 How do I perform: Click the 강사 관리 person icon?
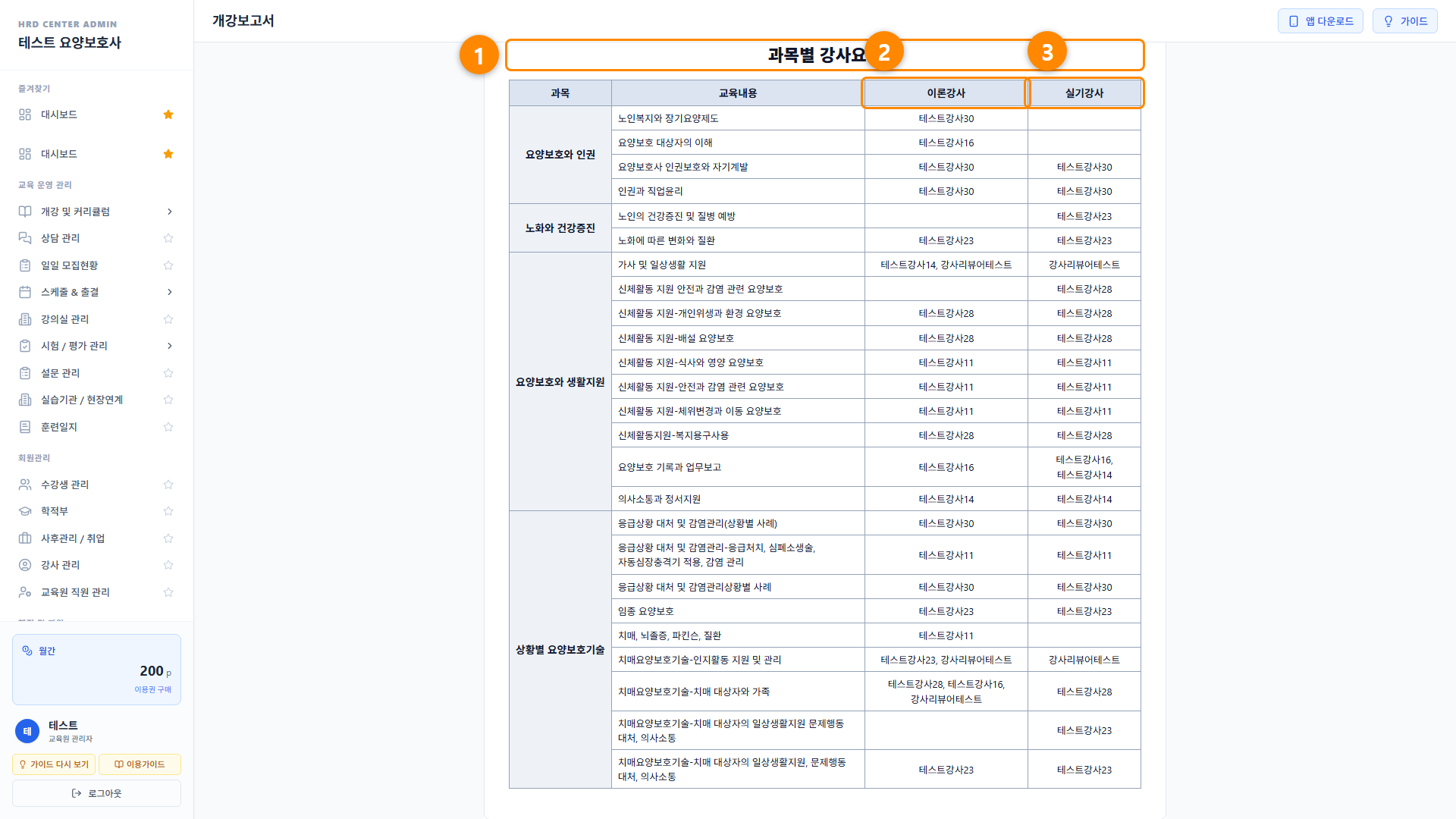click(25, 565)
